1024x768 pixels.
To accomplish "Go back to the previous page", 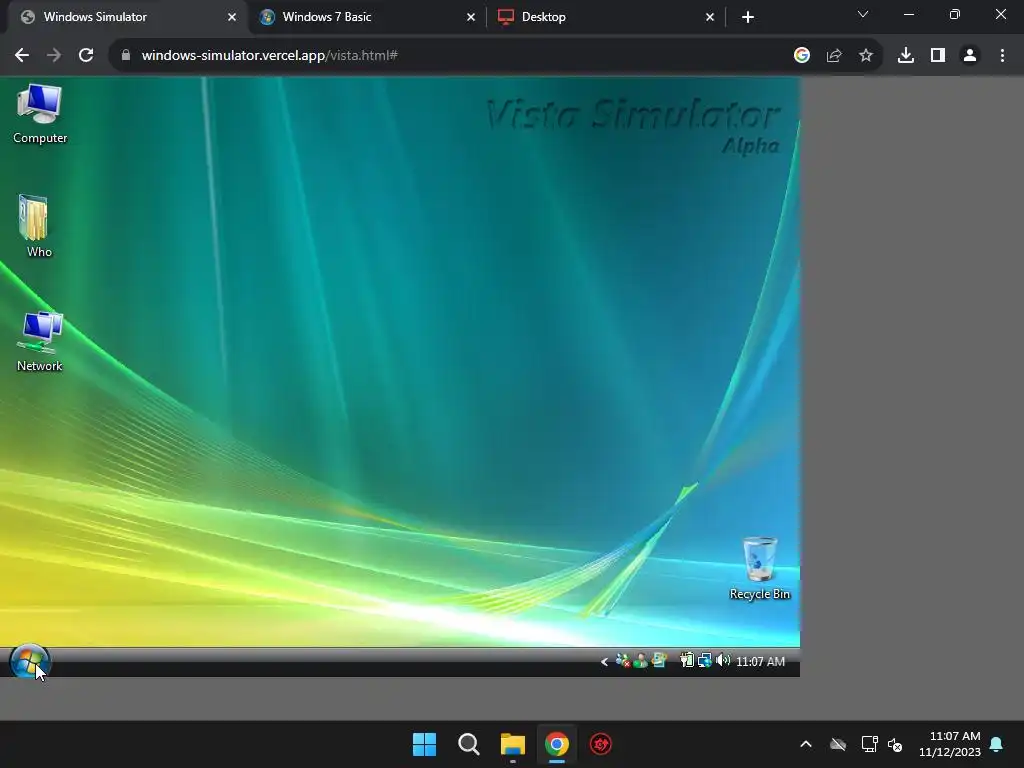I will tap(22, 56).
